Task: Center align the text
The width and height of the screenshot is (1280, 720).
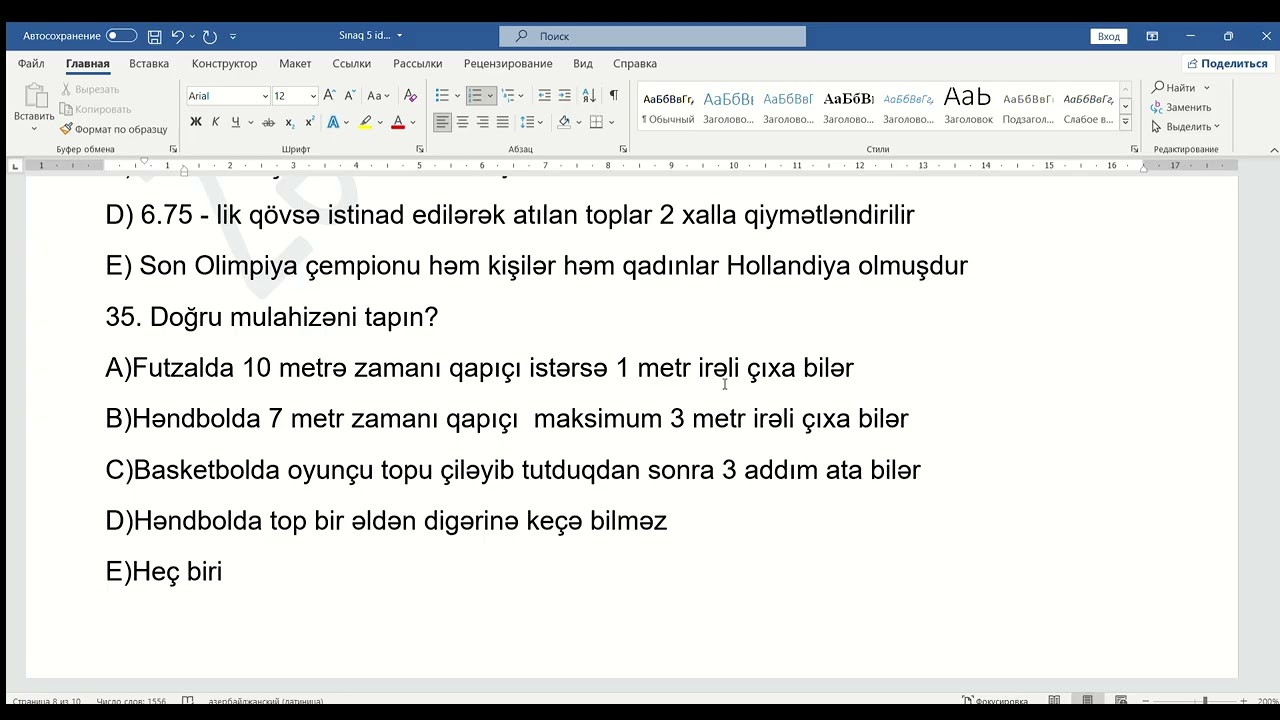Action: [462, 122]
